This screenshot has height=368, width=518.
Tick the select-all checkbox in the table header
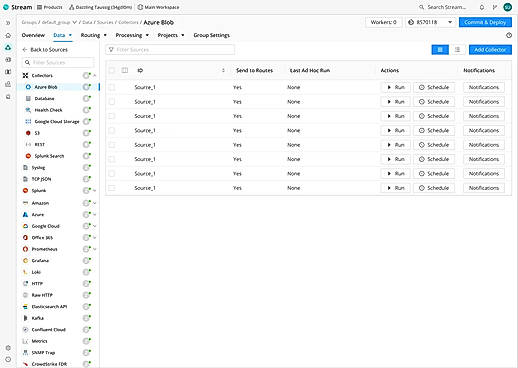click(x=112, y=70)
